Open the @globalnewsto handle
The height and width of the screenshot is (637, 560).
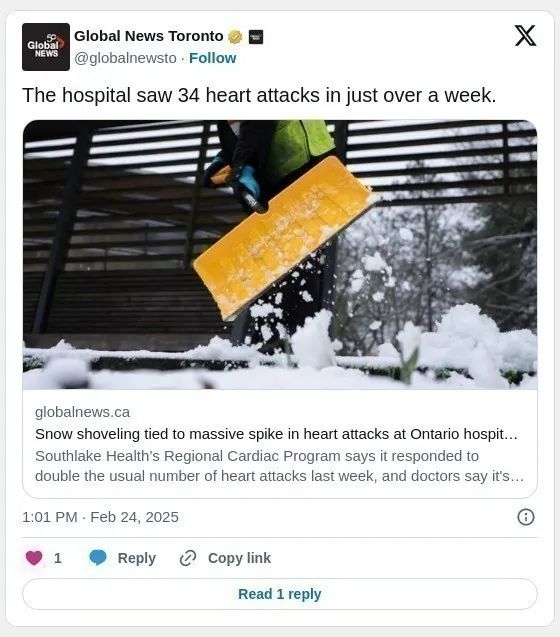[x=125, y=58]
